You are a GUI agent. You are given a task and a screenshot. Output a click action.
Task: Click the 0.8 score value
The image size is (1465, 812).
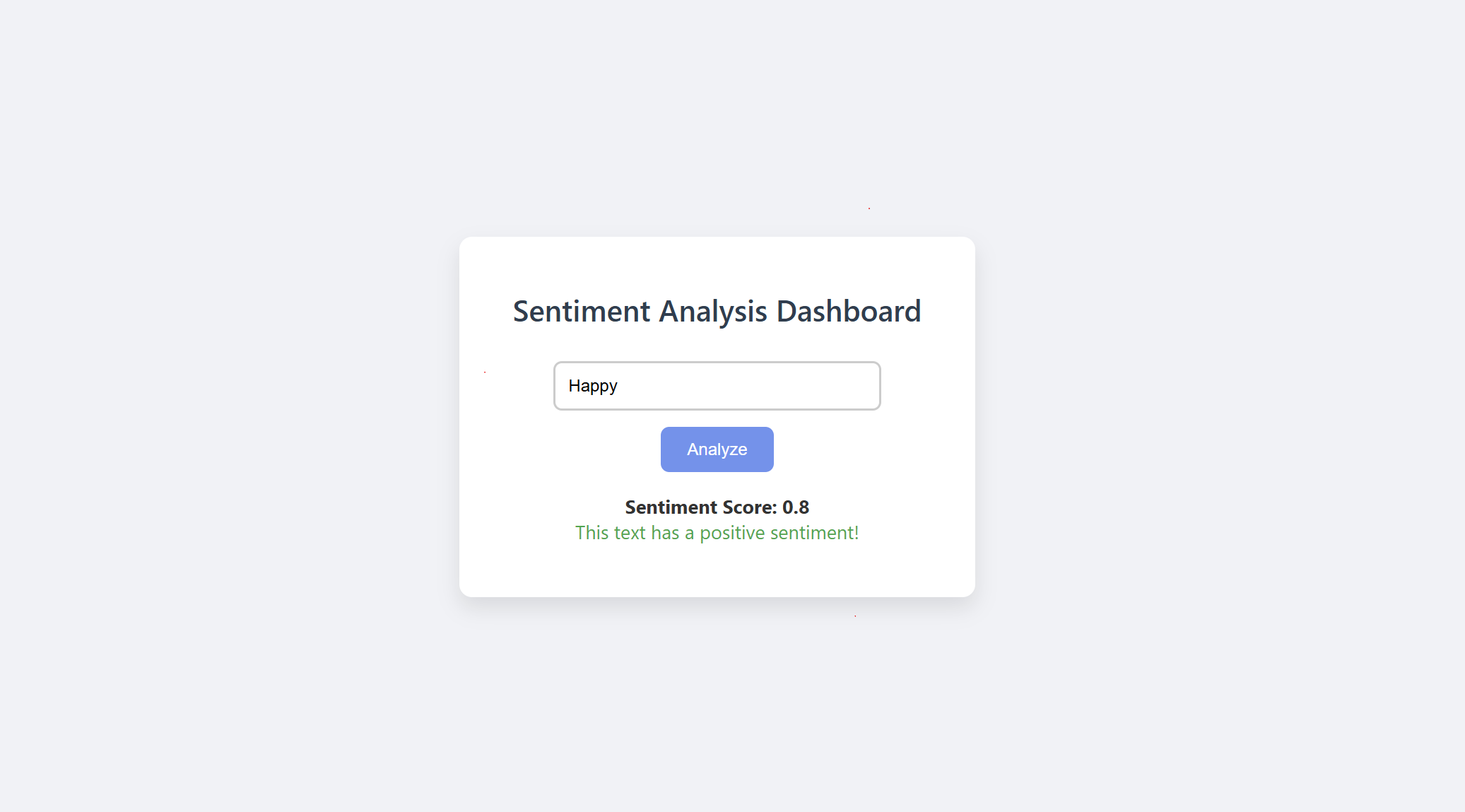[796, 507]
